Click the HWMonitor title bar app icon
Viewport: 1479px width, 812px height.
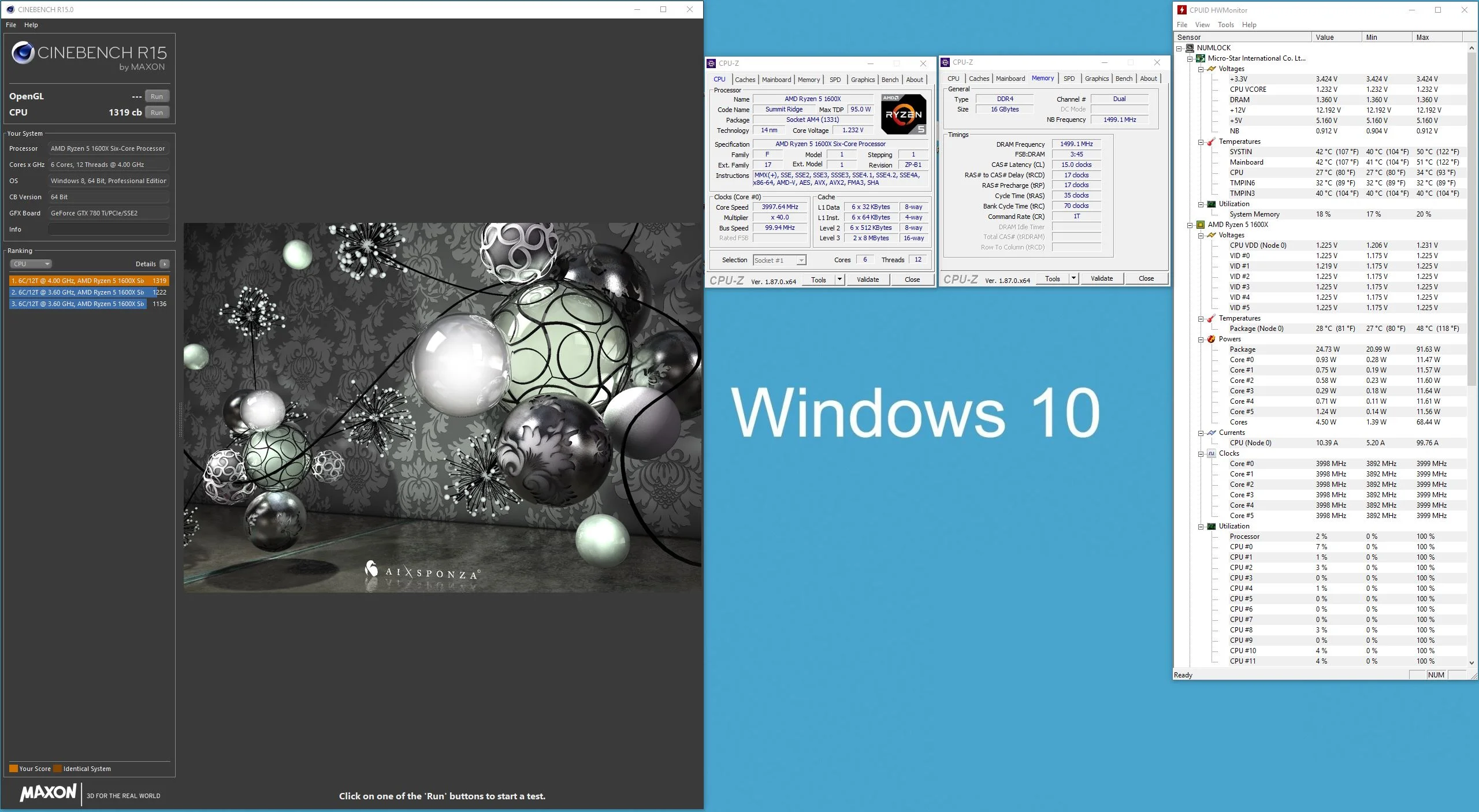(x=1182, y=10)
